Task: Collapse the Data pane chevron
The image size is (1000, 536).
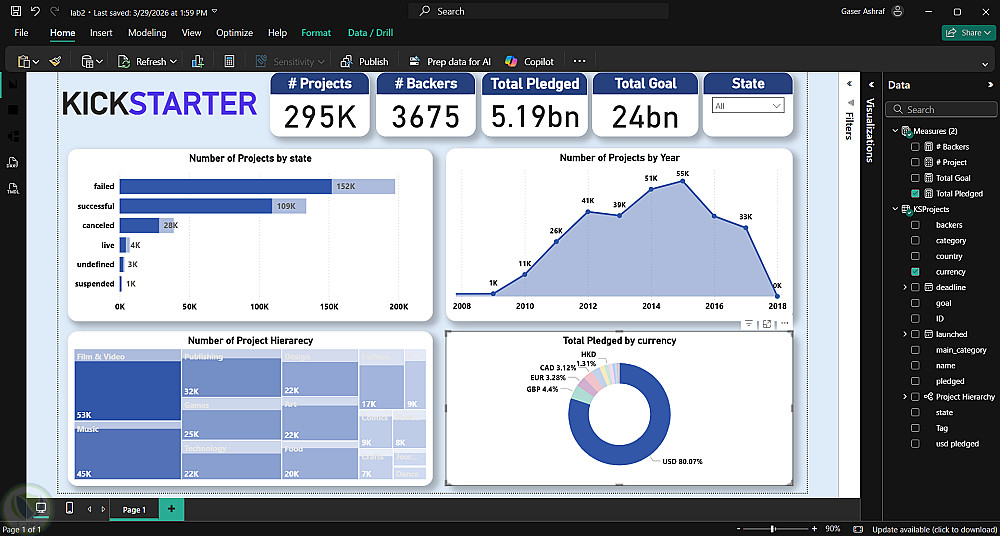Action: pyautogui.click(x=990, y=85)
